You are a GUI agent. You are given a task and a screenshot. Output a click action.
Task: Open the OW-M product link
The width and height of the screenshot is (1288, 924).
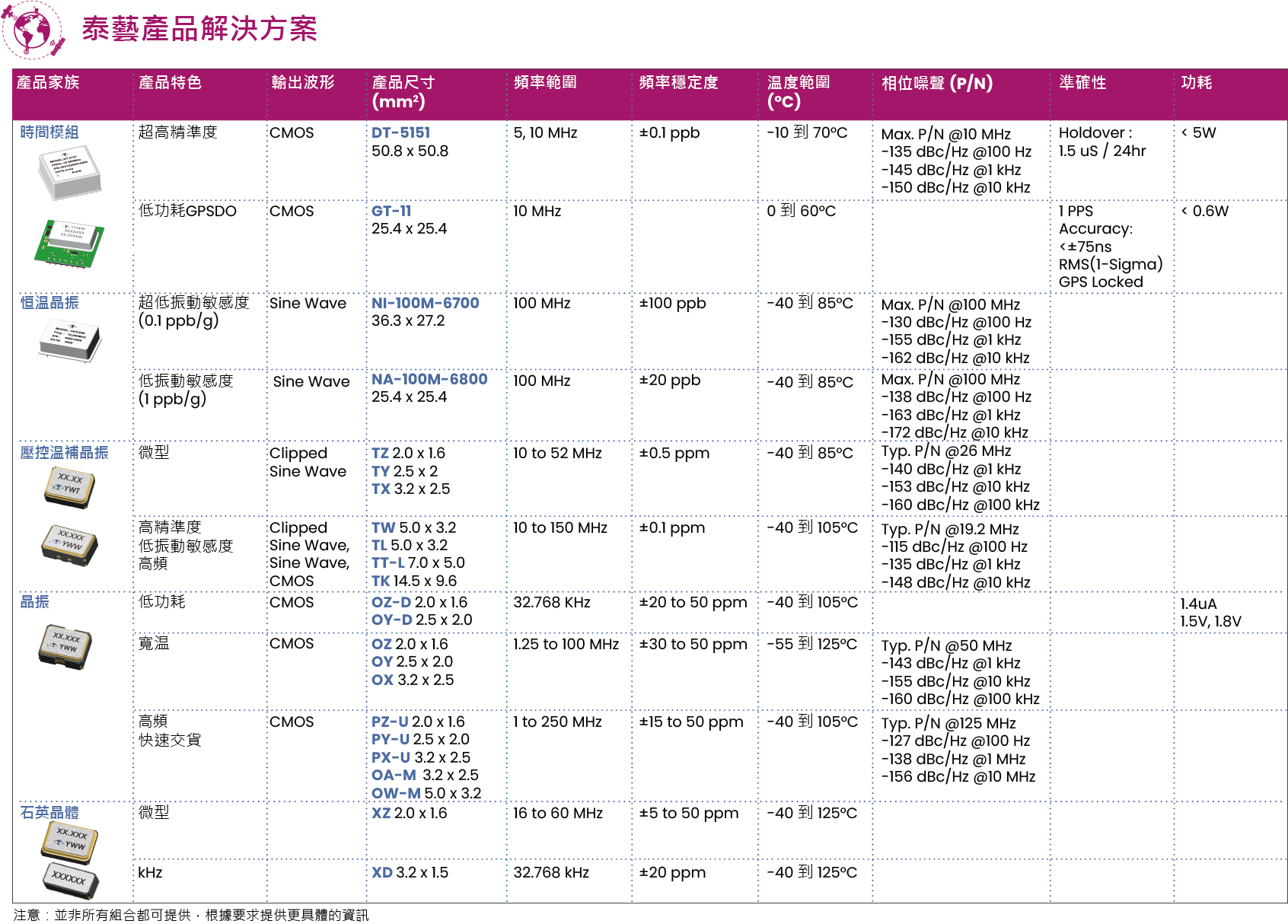click(x=396, y=793)
